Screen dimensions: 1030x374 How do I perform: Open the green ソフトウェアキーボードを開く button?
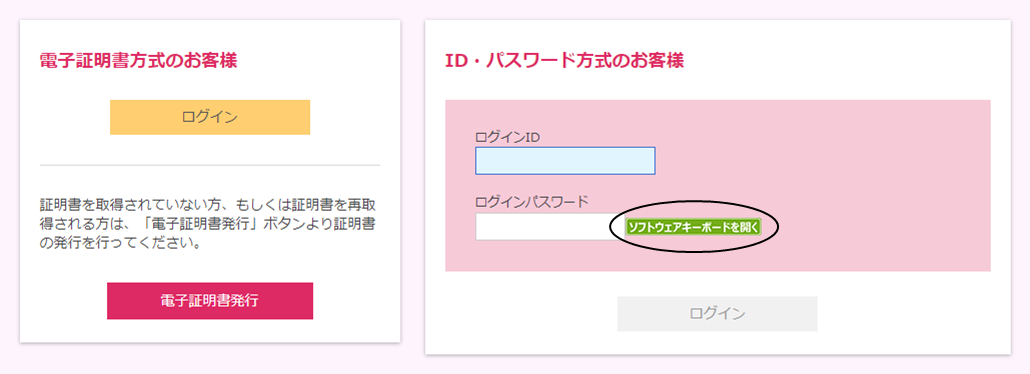coord(693,227)
